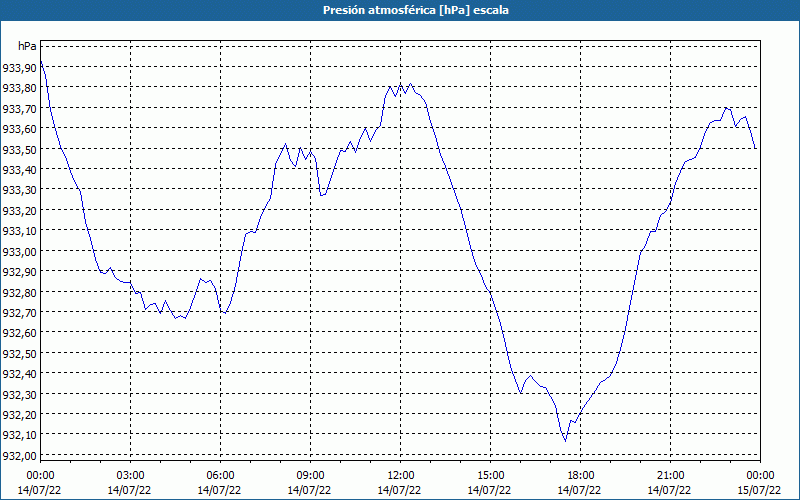The height and width of the screenshot is (500, 800).
Task: Select the 932,00 y-axis label
Action: point(19,455)
